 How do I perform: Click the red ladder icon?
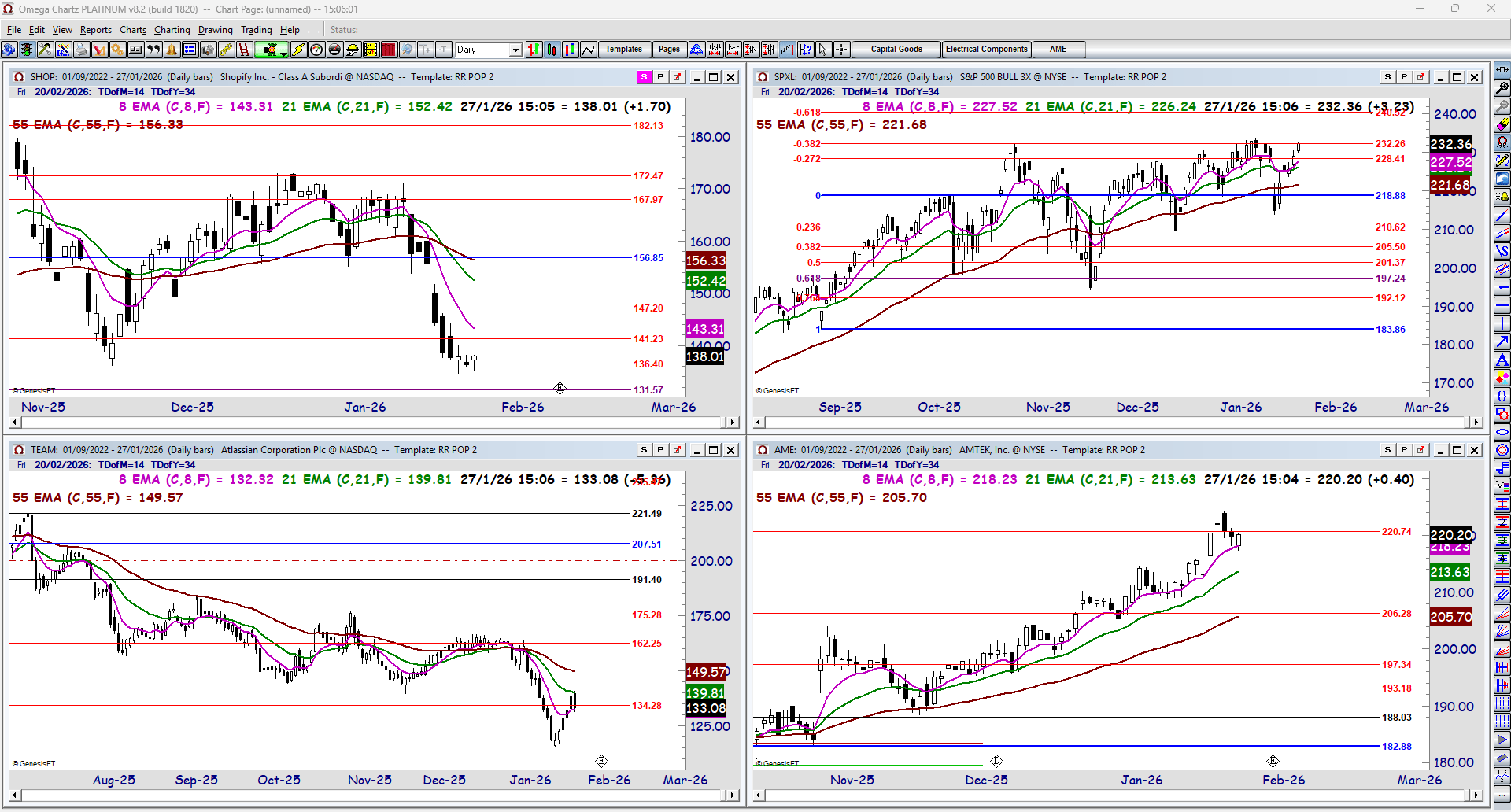coord(244,50)
